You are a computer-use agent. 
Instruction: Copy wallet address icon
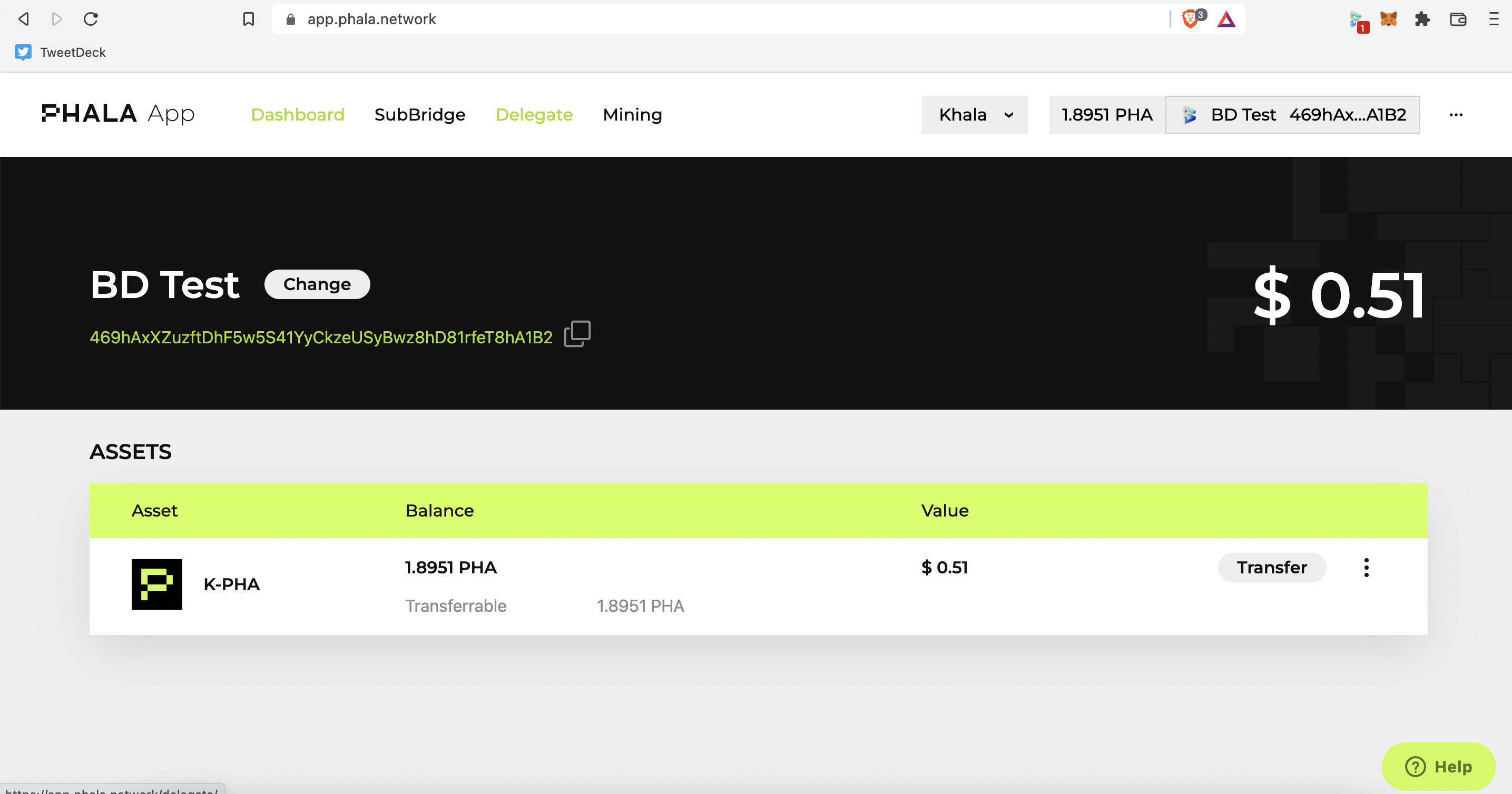577,334
